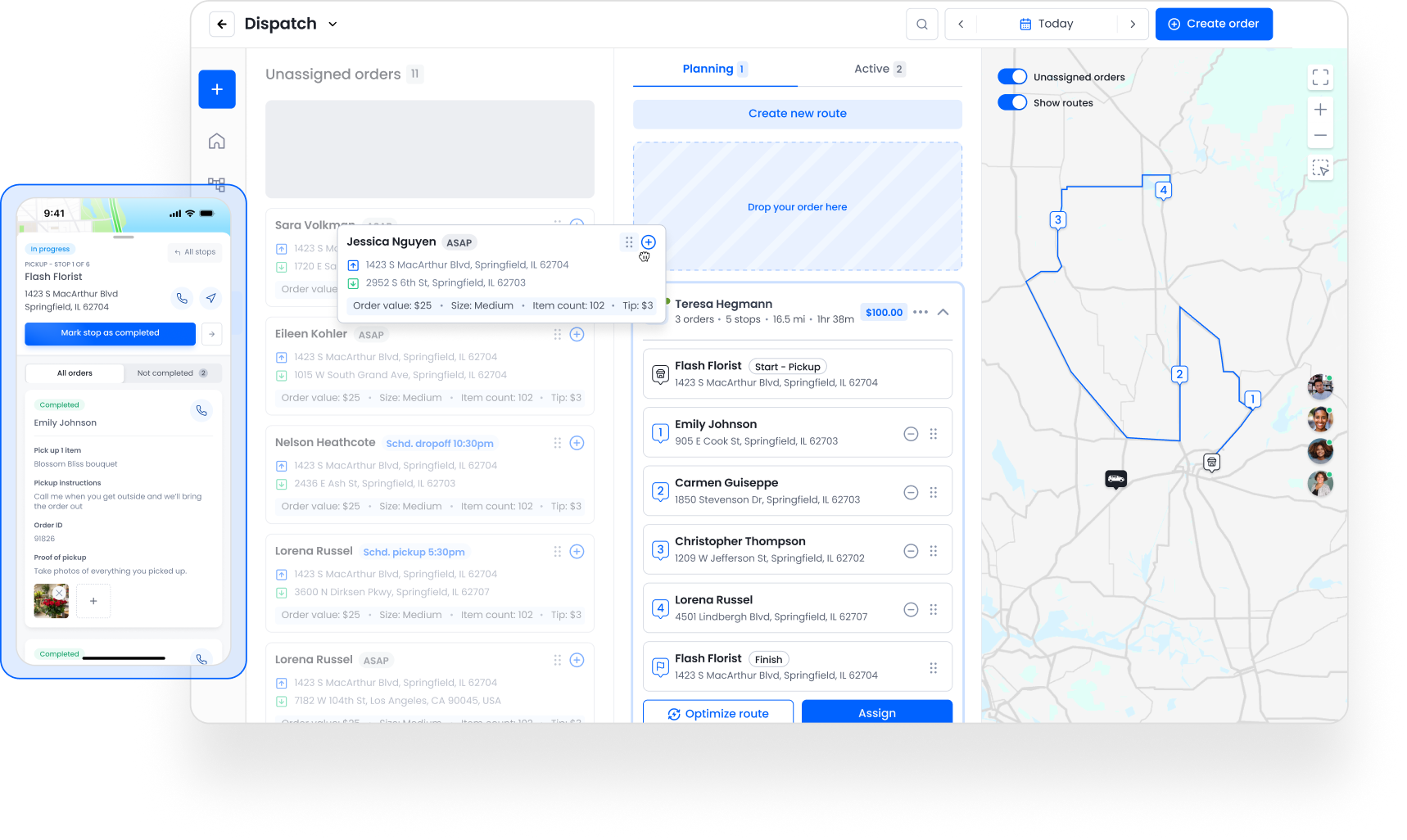Open the pickup proof photo thumbnail
The image size is (1407, 840).
51,600
